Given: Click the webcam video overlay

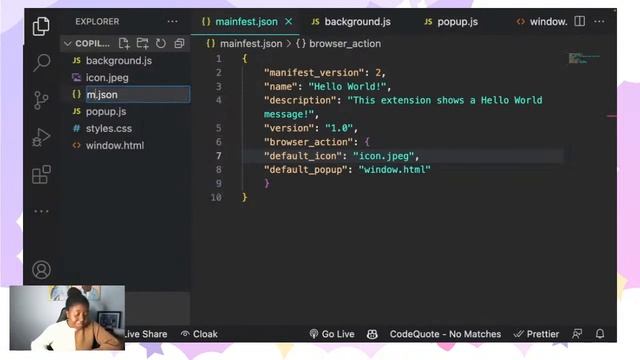Looking at the screenshot, I should (67, 318).
